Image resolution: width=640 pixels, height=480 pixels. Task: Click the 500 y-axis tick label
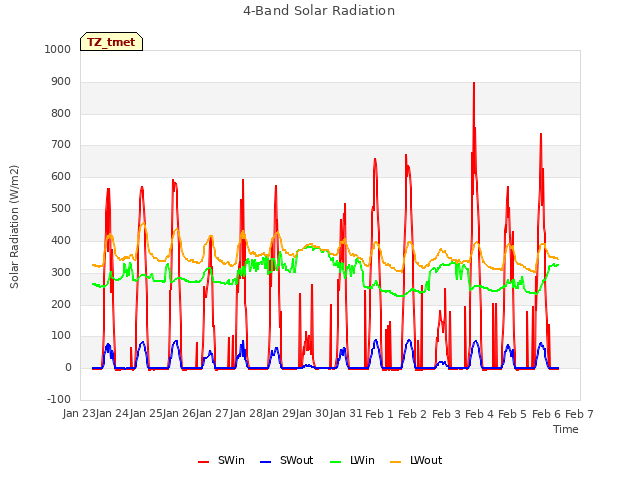[61, 209]
